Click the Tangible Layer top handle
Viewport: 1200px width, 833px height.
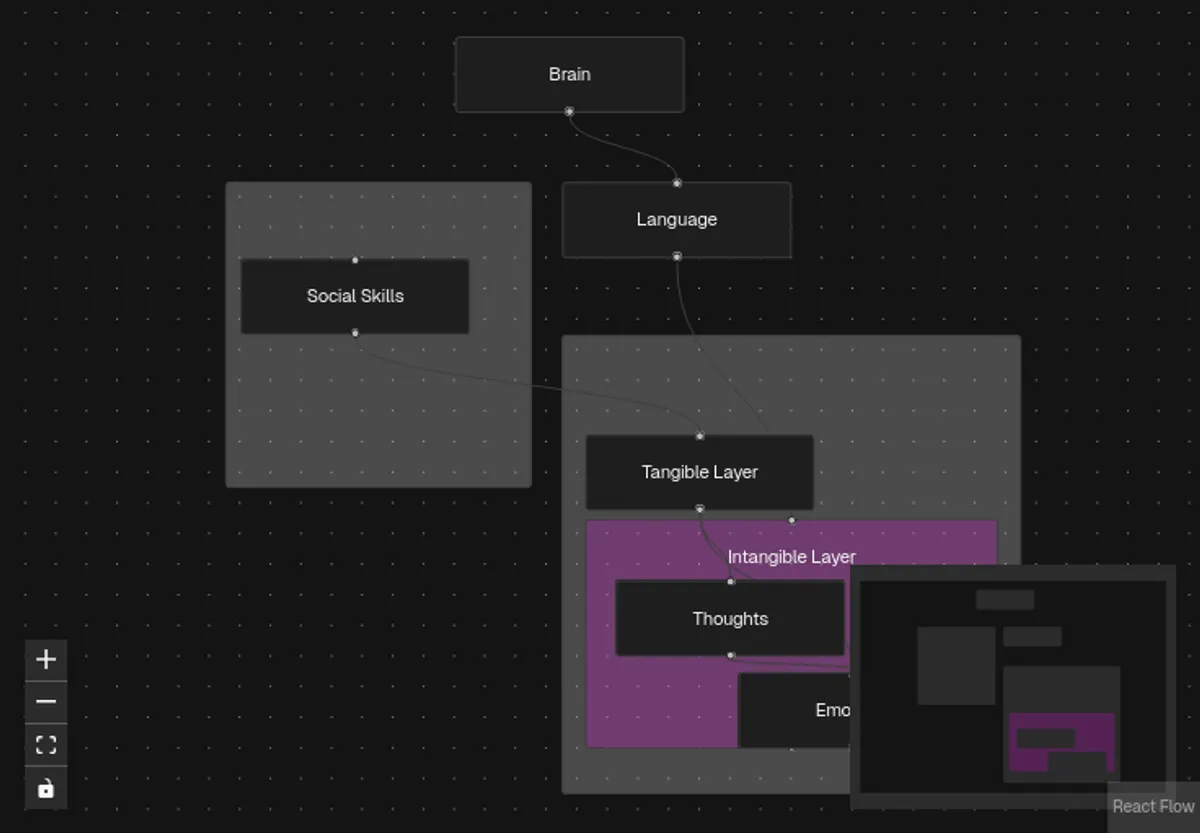coord(700,436)
